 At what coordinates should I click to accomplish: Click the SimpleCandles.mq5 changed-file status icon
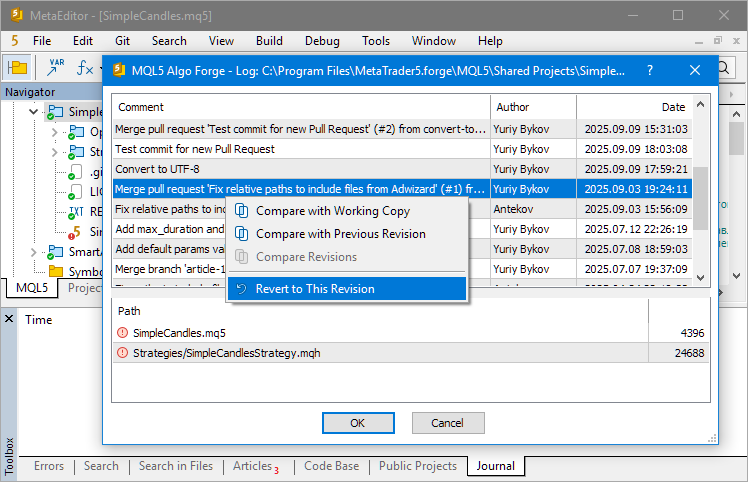(x=123, y=333)
